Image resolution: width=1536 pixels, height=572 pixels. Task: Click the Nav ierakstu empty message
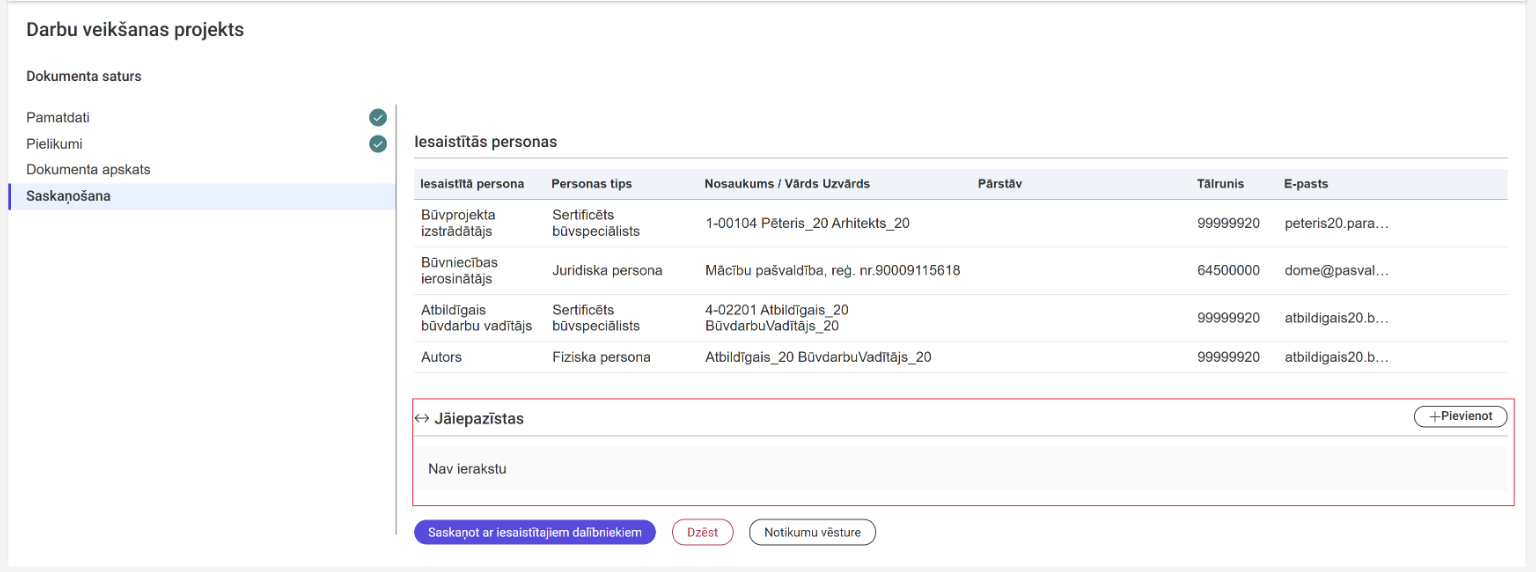[x=467, y=468]
